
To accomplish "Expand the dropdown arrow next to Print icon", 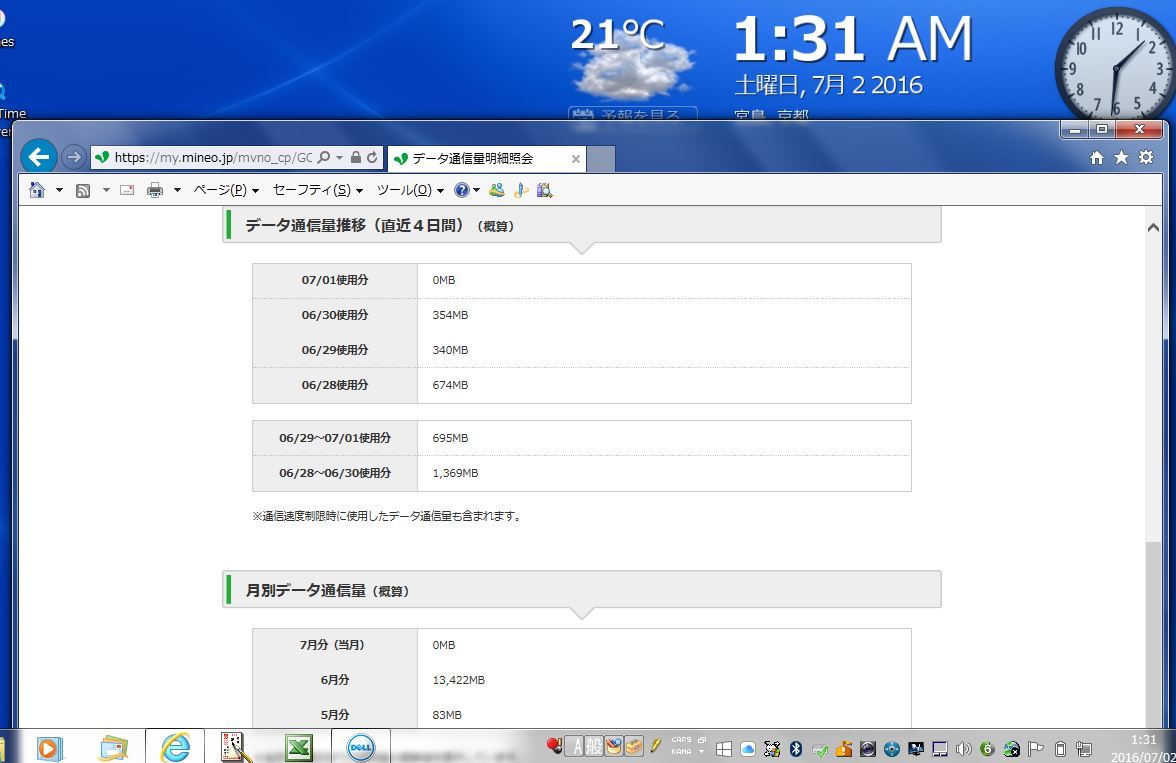I will click(177, 190).
